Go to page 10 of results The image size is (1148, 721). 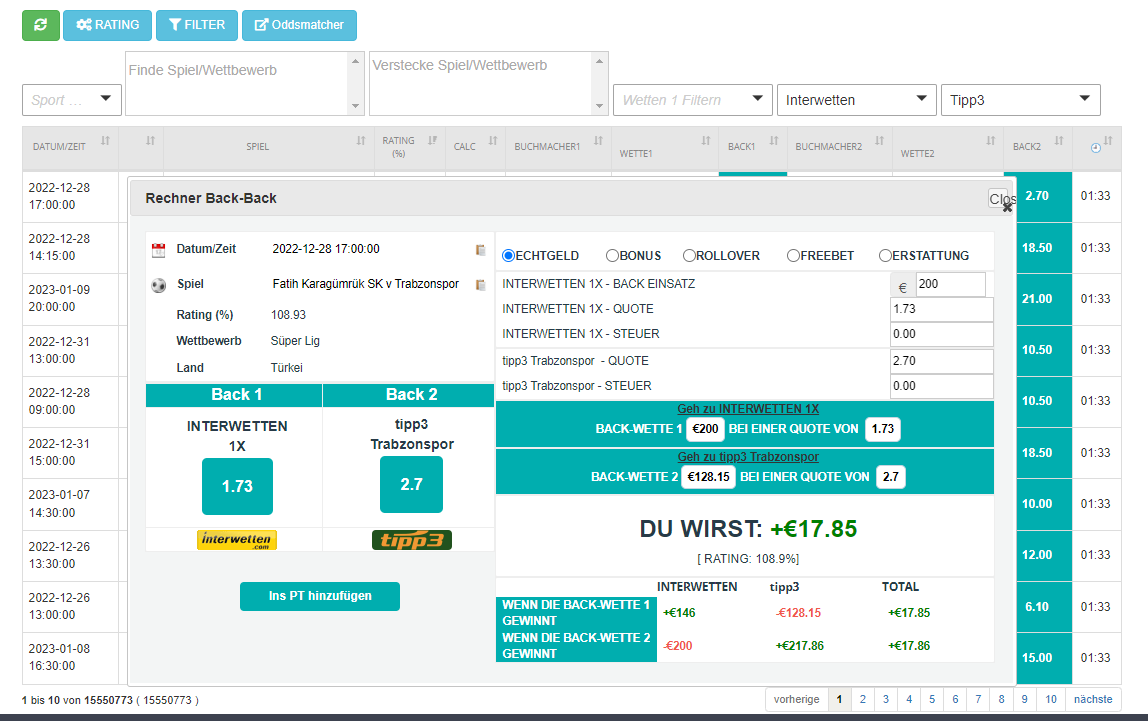coord(1051,699)
